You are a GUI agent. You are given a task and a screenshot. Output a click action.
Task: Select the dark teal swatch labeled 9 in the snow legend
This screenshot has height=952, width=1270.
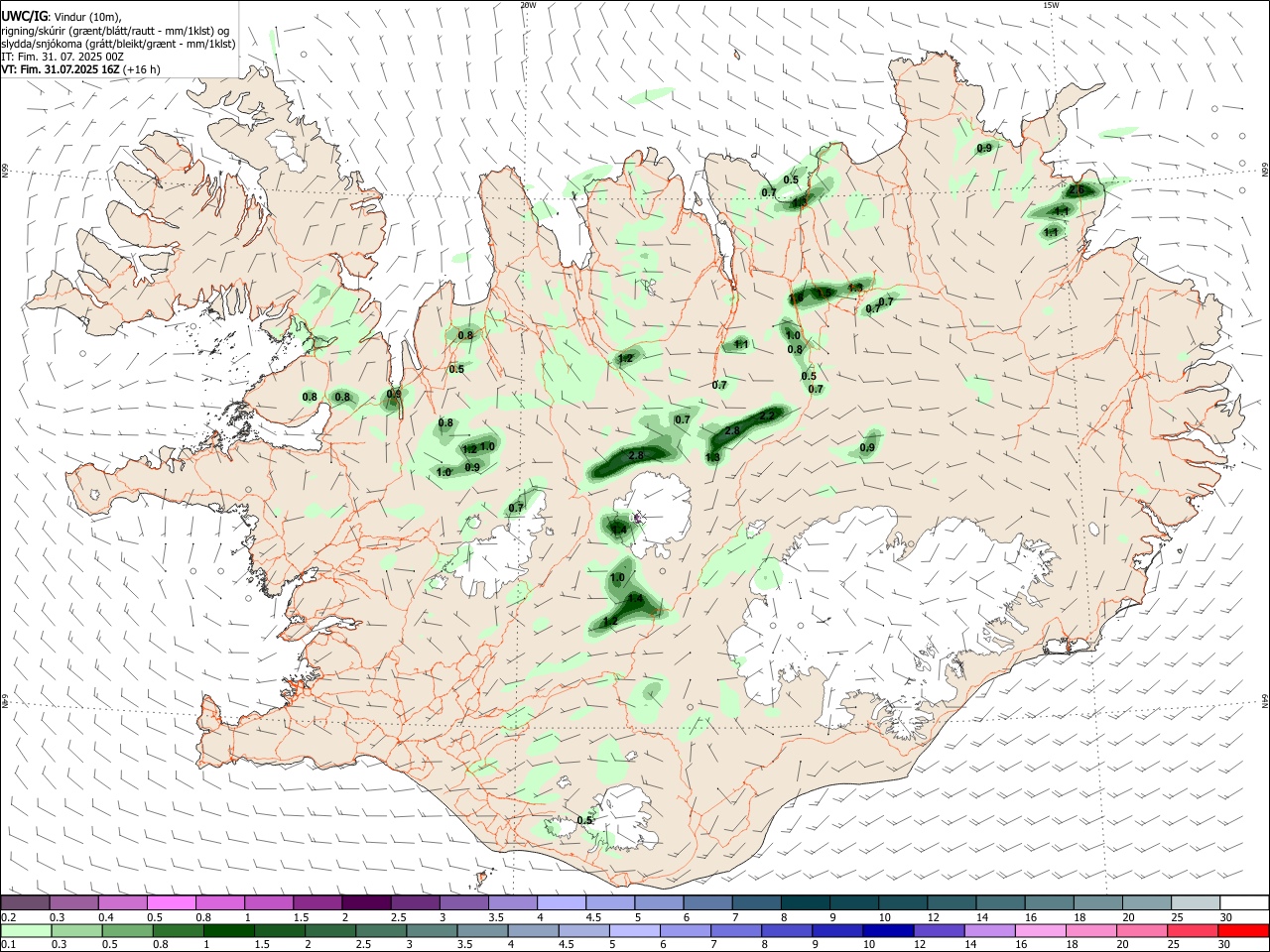coord(853,902)
